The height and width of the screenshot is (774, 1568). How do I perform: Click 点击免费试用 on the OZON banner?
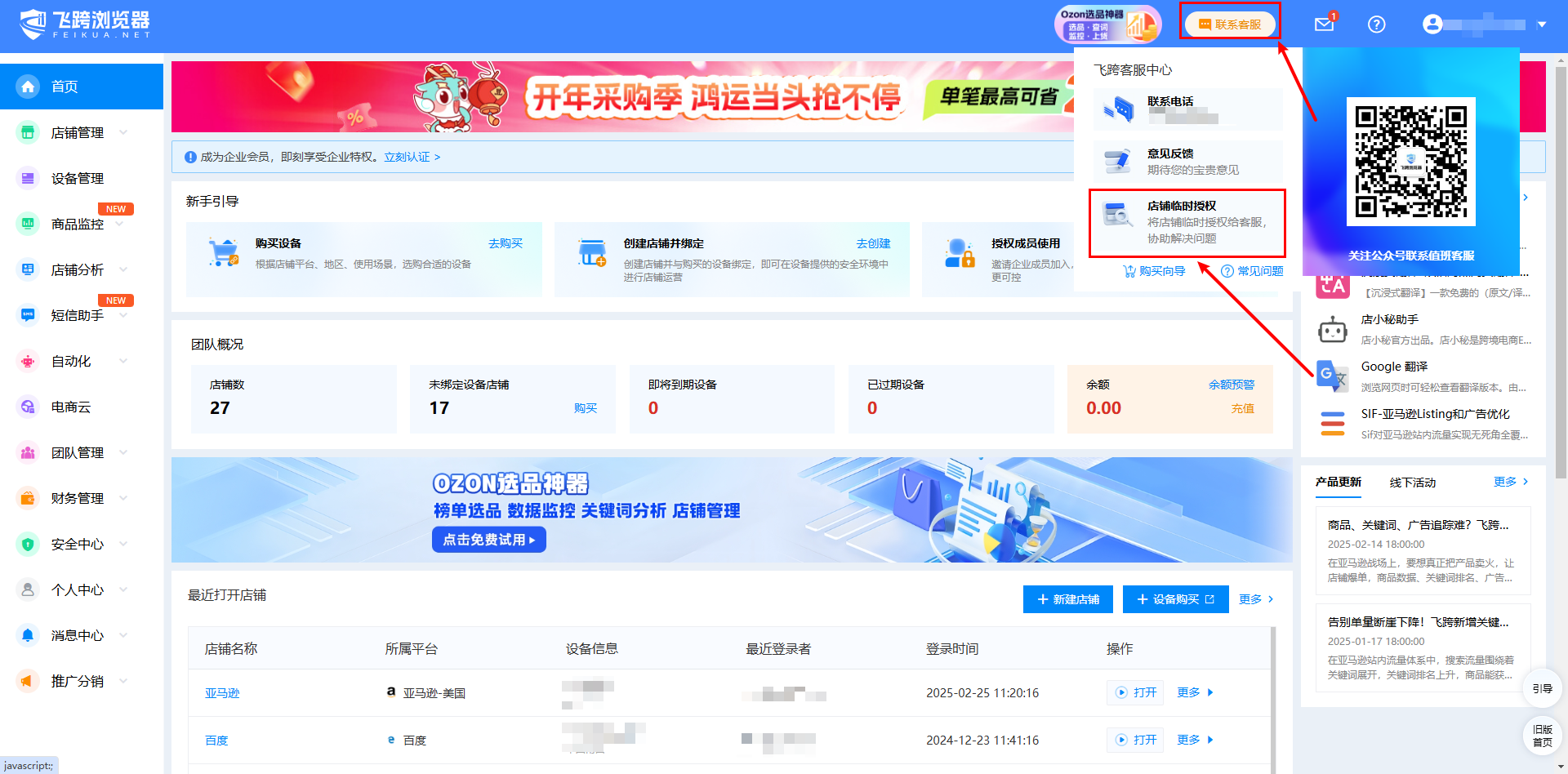488,540
